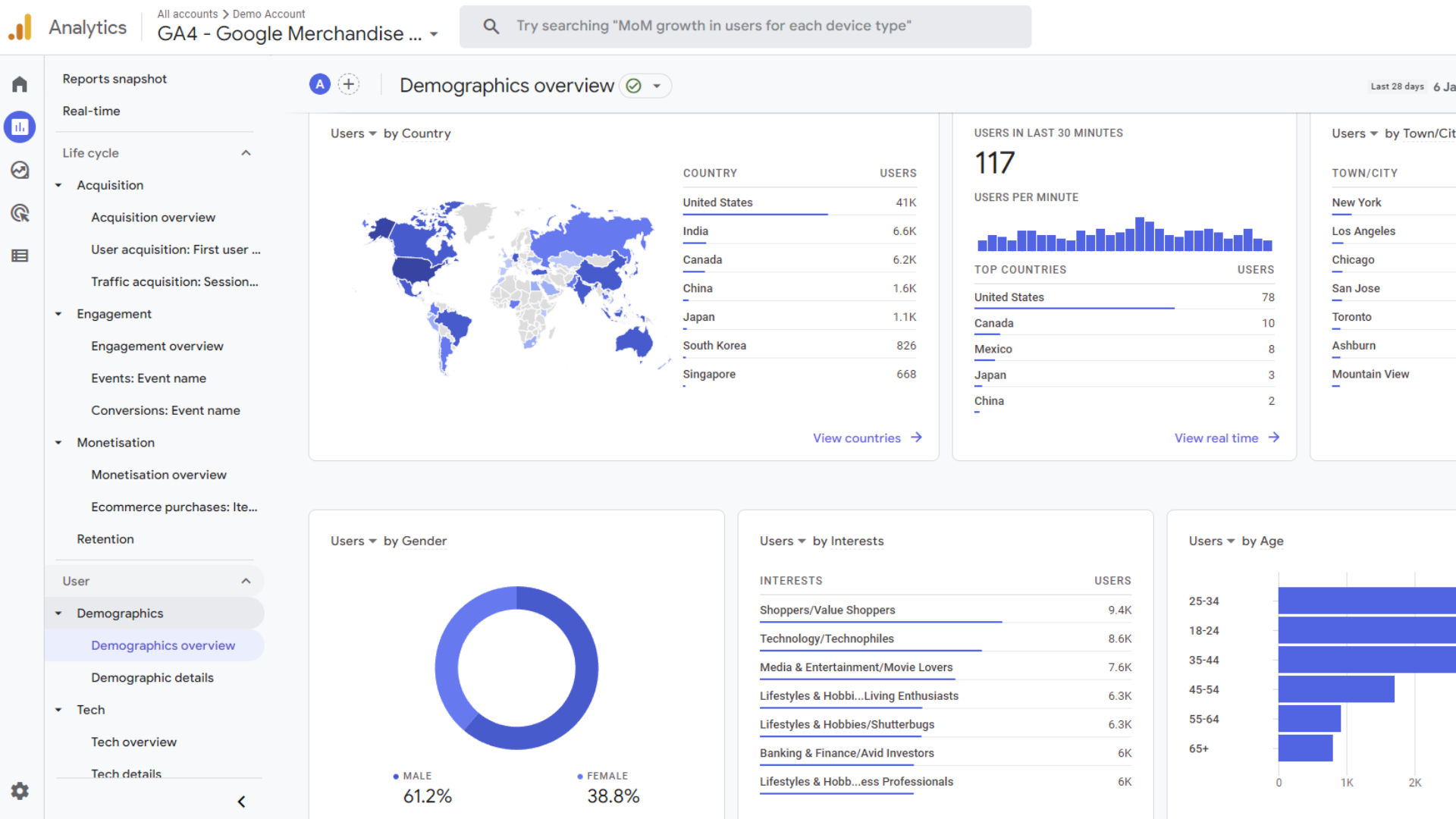
Task: Click the All accounts breadcrumb
Action: [187, 14]
